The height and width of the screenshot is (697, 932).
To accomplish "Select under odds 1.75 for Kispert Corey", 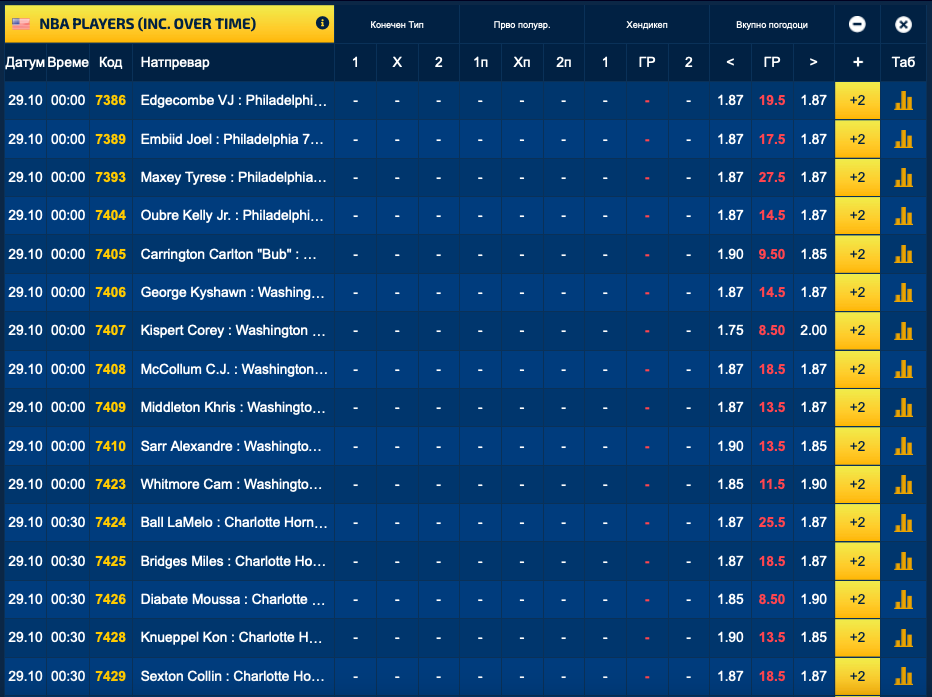I will pyautogui.click(x=730, y=330).
